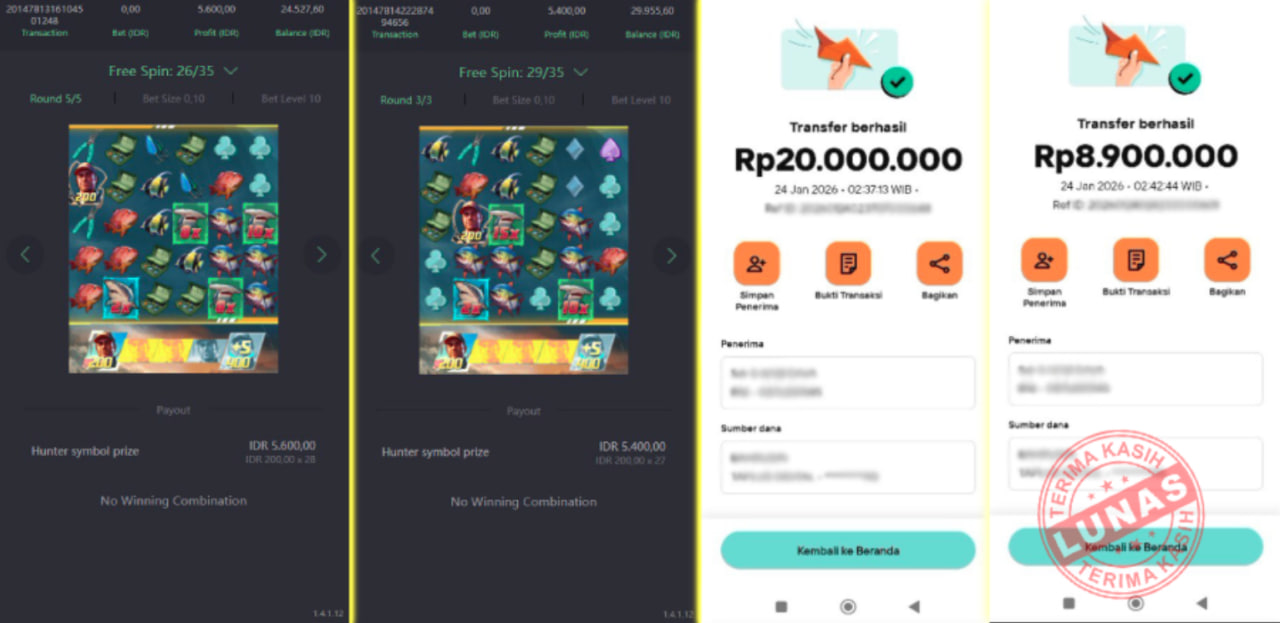The image size is (1280, 623).
Task: Tap Simpan Penerima icon on Rp8.900.000 receipt
Action: [x=1044, y=260]
